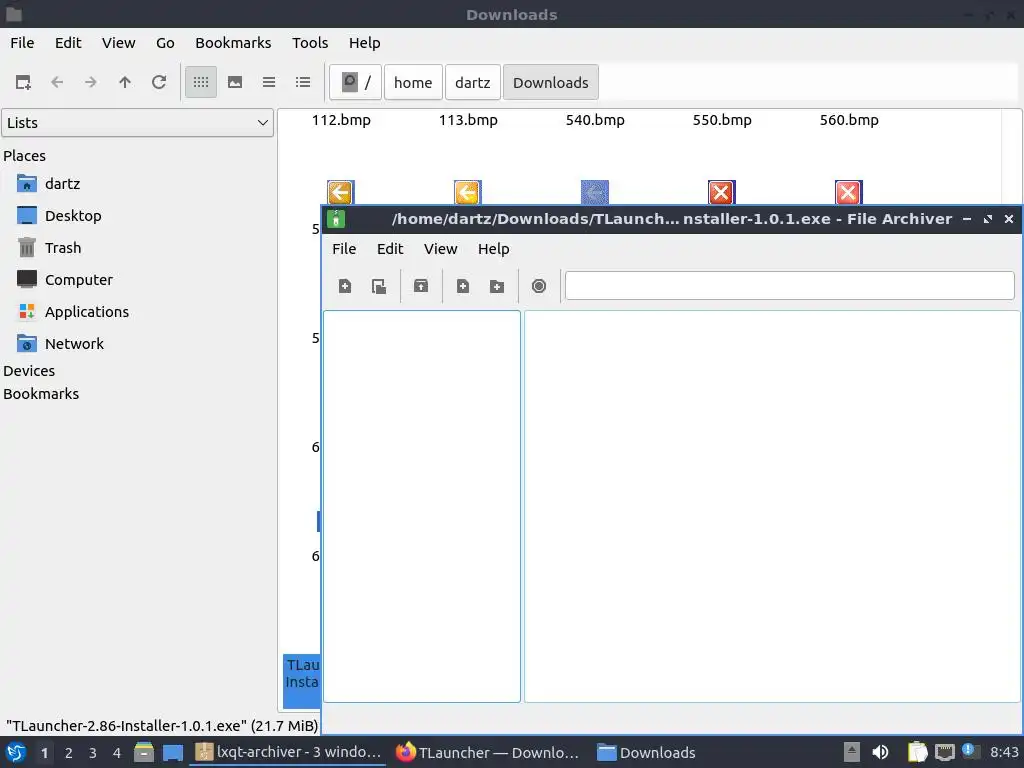Switch to compact list view mode
The width and height of the screenshot is (1024, 768).
point(269,82)
